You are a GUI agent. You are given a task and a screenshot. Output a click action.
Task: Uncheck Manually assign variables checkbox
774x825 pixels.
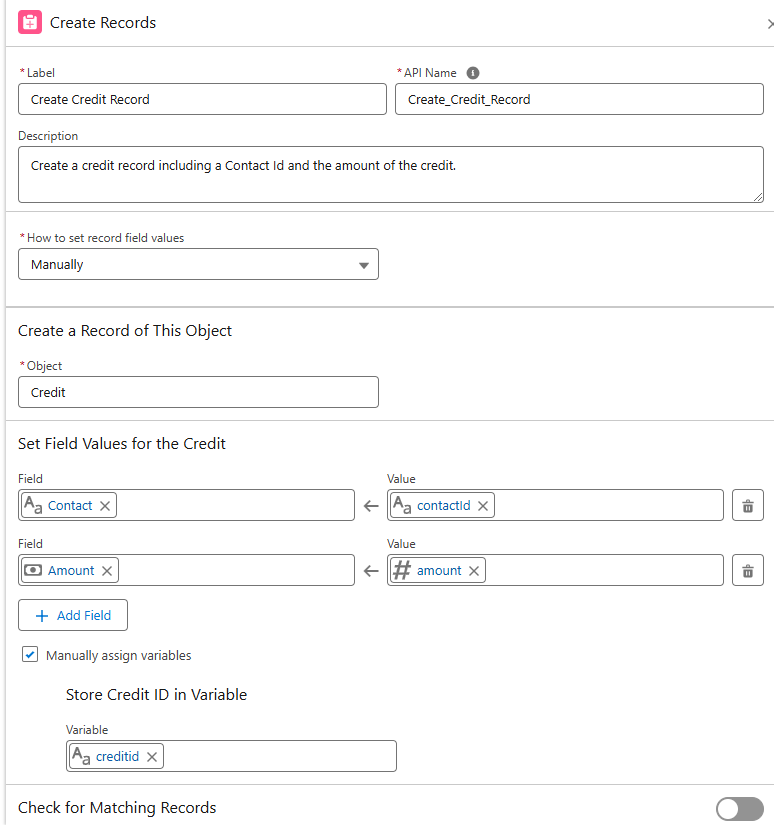coord(30,655)
